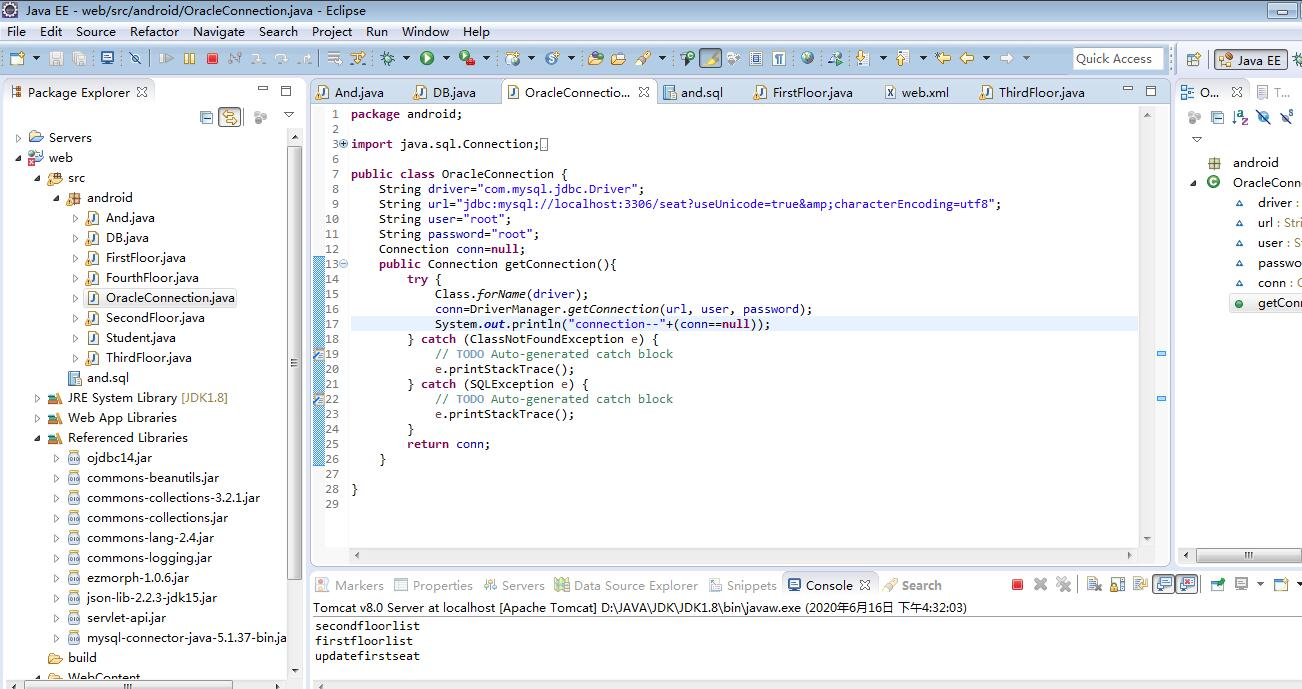Toggle Show Whitespace Characters pilcrow button
The width and height of the screenshot is (1302, 689).
click(779, 58)
